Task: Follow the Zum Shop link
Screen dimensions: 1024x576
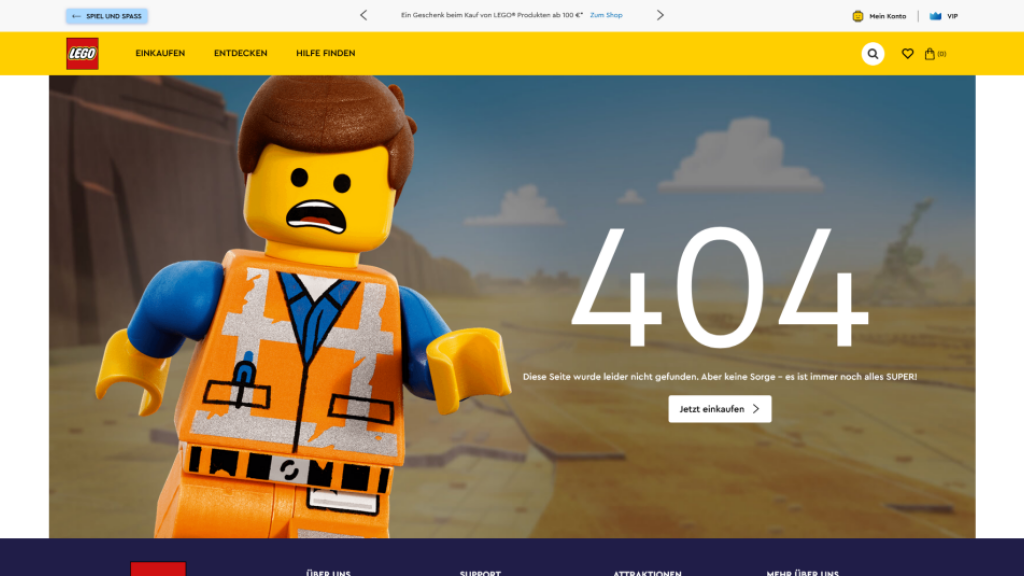Action: click(x=606, y=15)
